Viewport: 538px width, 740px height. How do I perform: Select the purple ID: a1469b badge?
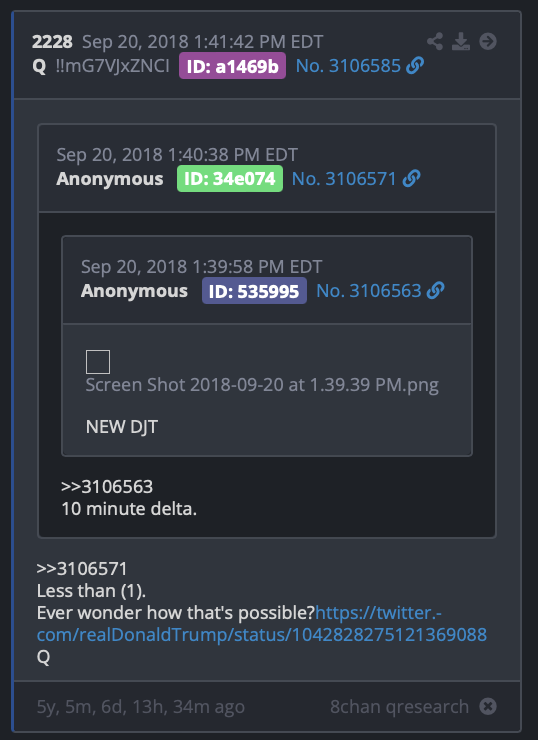pos(232,66)
